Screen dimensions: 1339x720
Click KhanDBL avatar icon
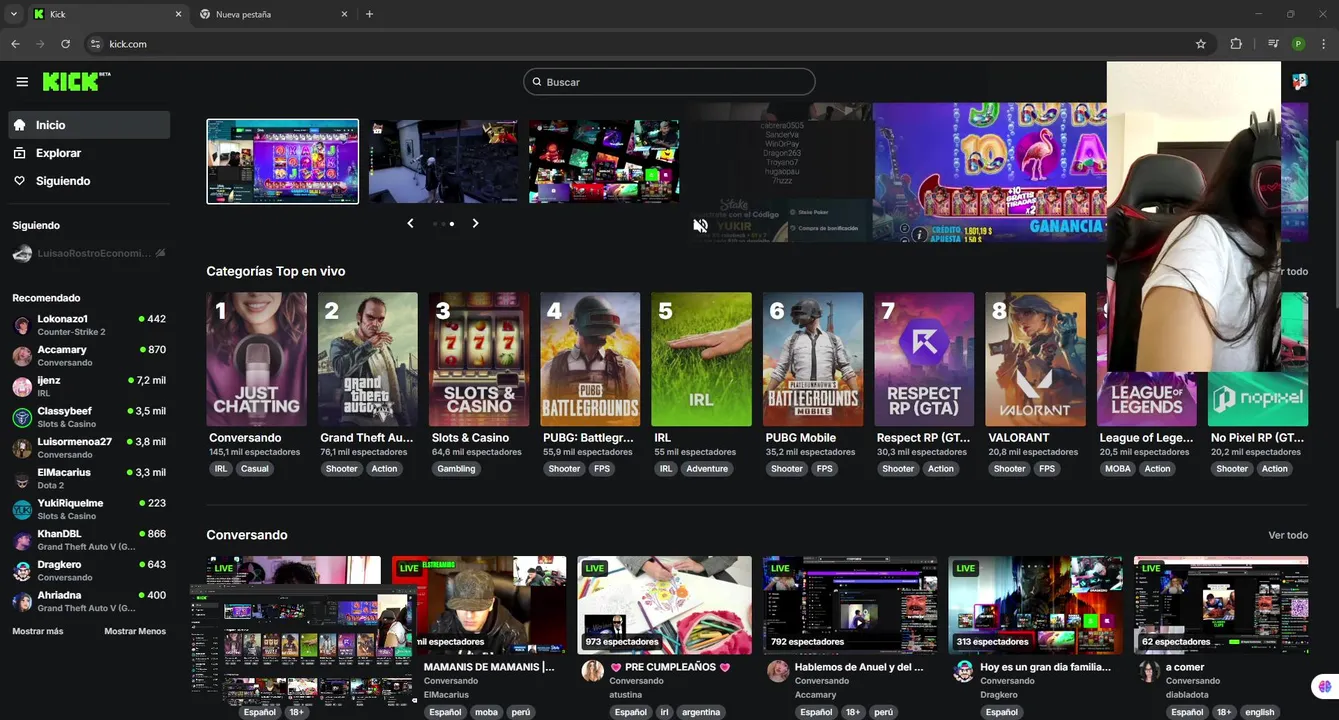(22, 541)
